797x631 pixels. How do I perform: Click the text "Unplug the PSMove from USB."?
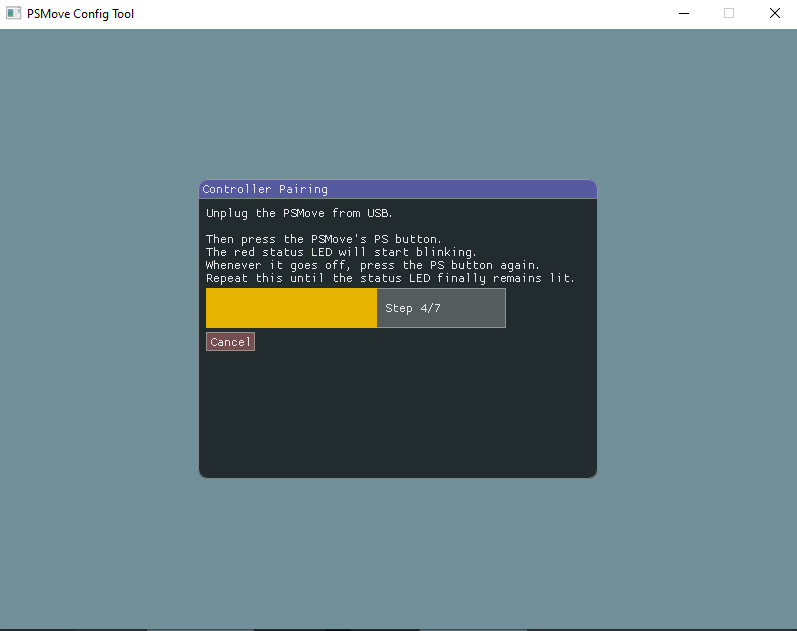pyautogui.click(x=299, y=214)
